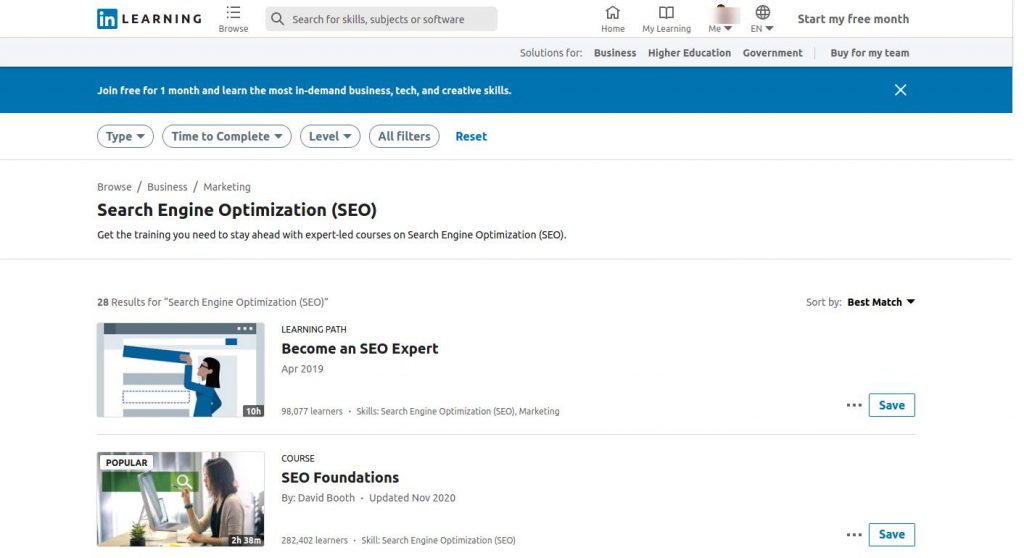This screenshot has width=1024, height=558.
Task: Click the '282,402 learners' text
Action: (x=314, y=540)
